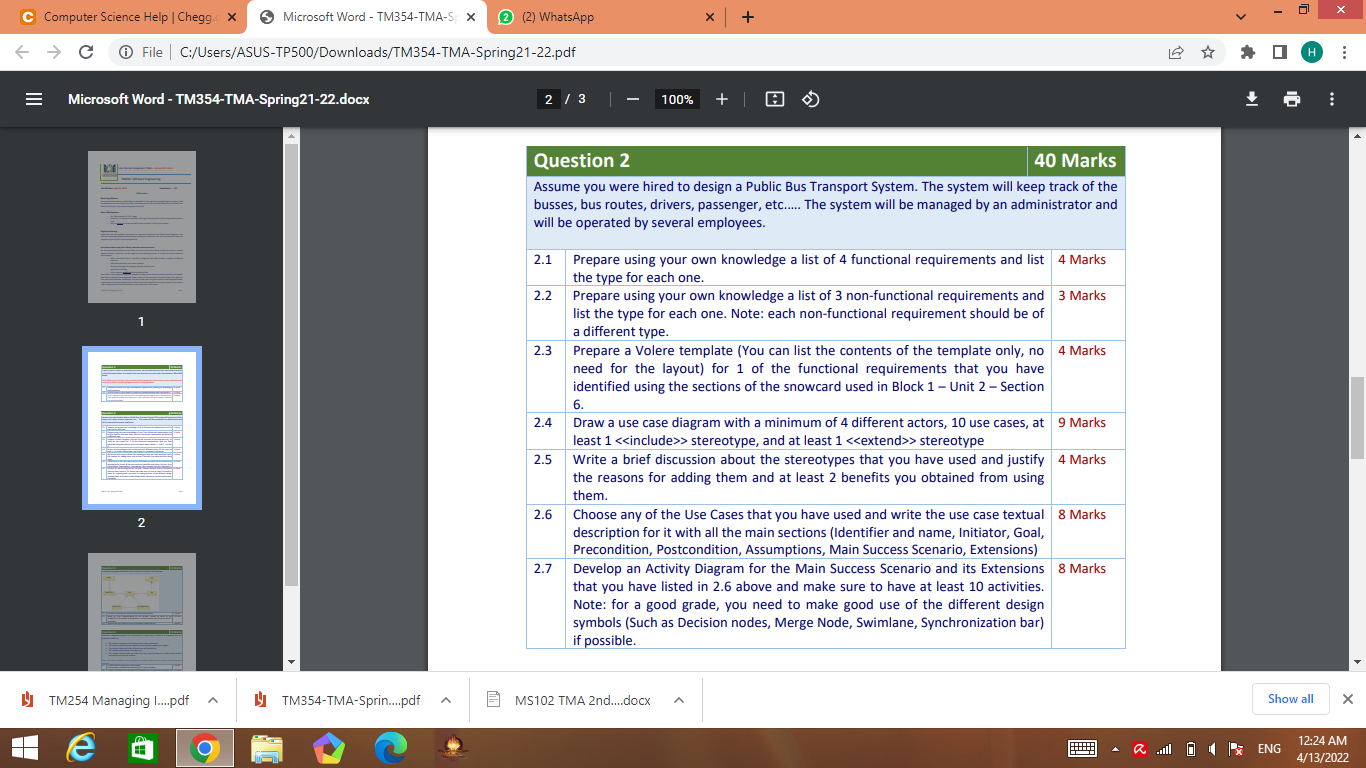1366x768 pixels.
Task: Rotate the PDF counterclockwise
Action: coord(812,99)
